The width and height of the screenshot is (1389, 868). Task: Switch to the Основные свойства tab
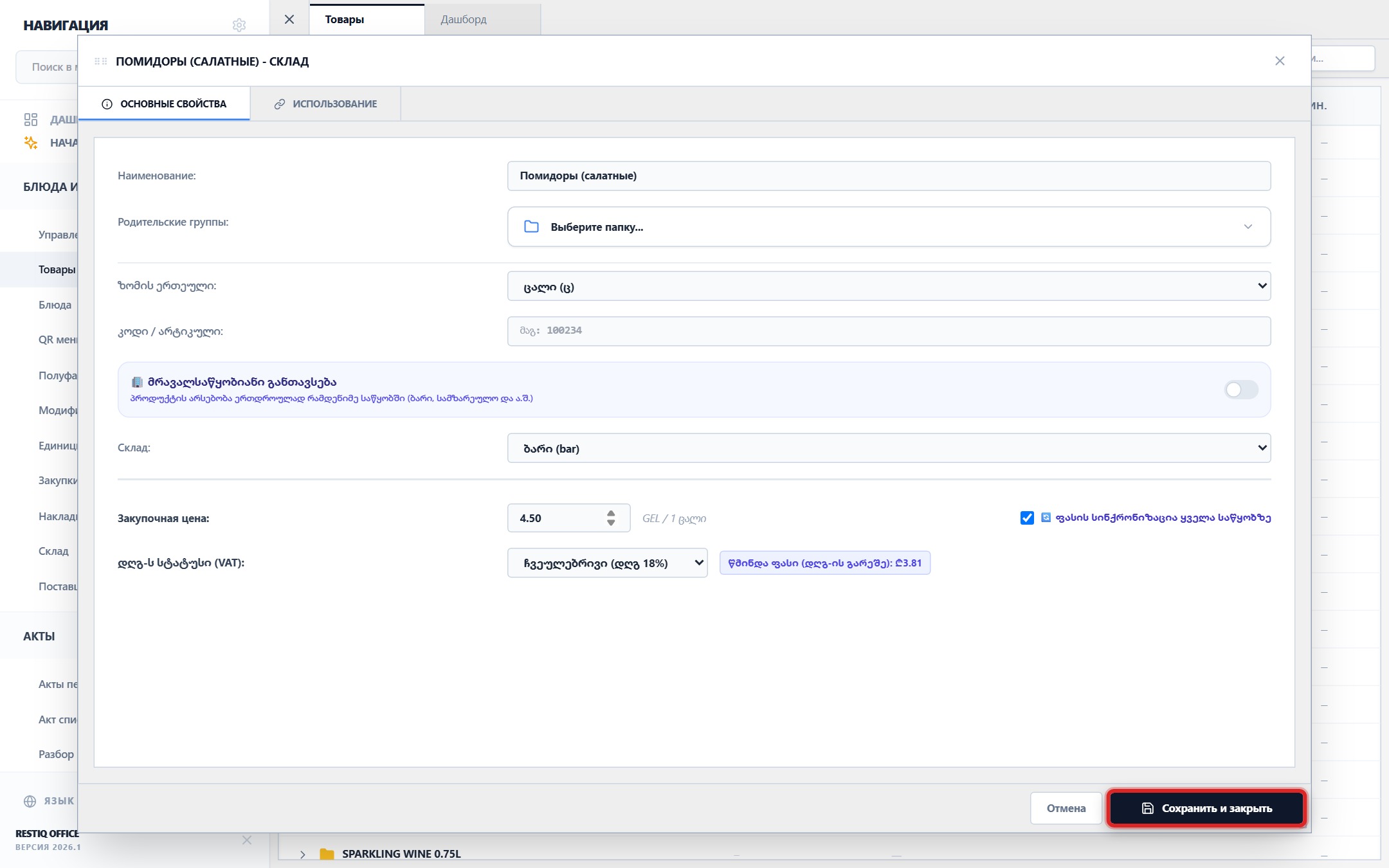[164, 104]
